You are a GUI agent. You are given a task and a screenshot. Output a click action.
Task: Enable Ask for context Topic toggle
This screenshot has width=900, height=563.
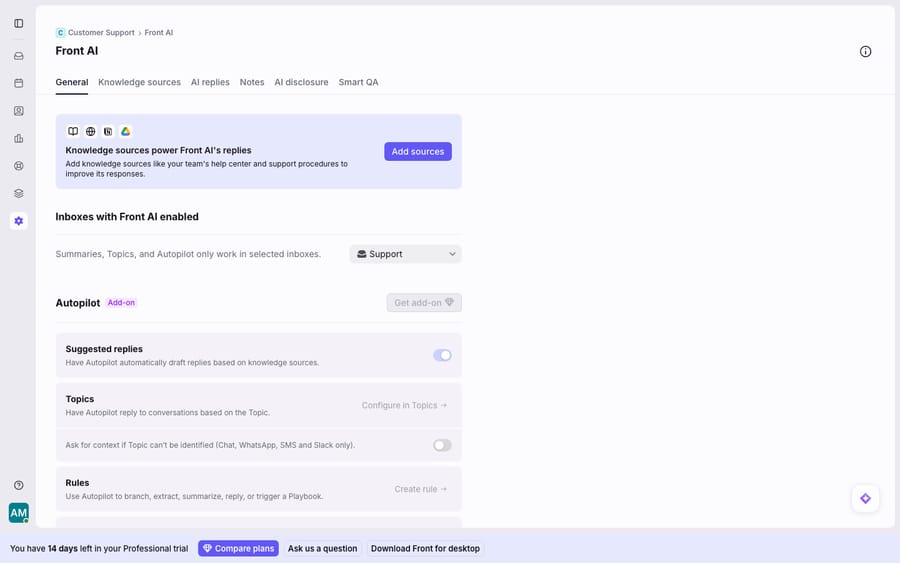pos(442,445)
